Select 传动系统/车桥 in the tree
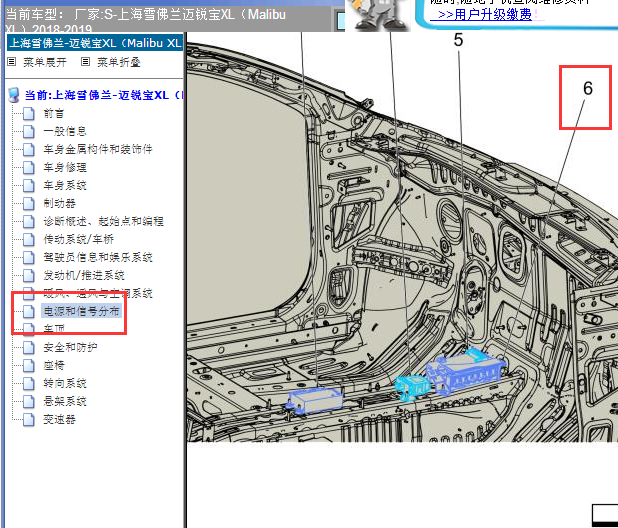618x528 pixels. (78, 239)
